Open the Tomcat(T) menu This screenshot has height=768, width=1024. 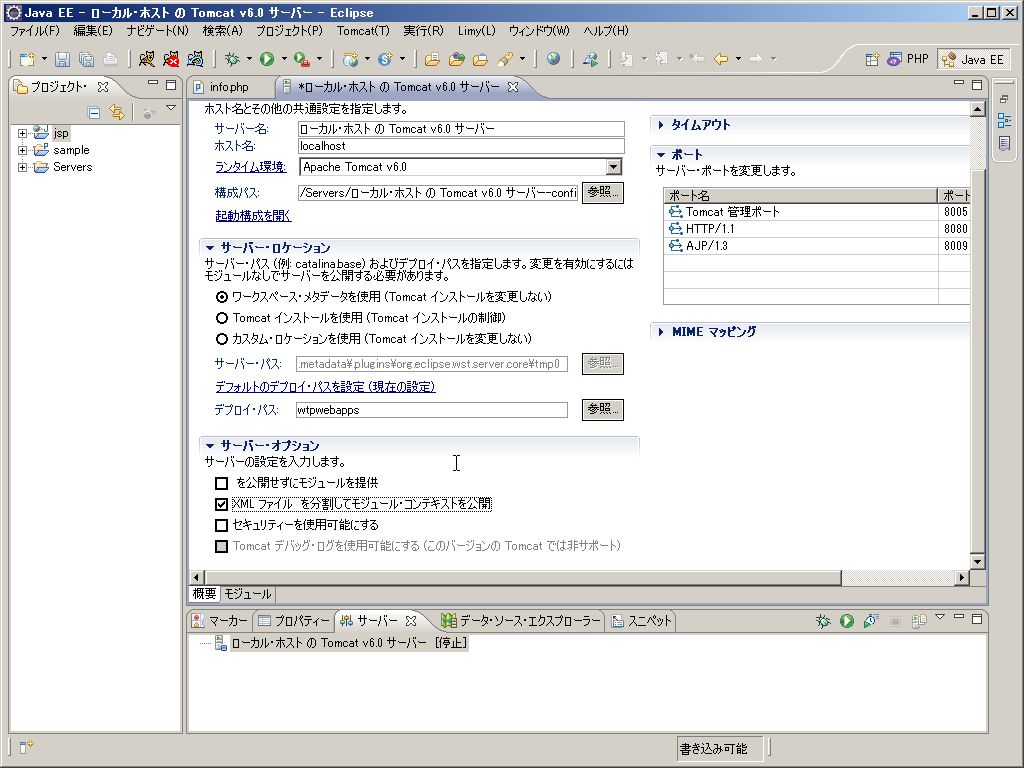coord(363,31)
